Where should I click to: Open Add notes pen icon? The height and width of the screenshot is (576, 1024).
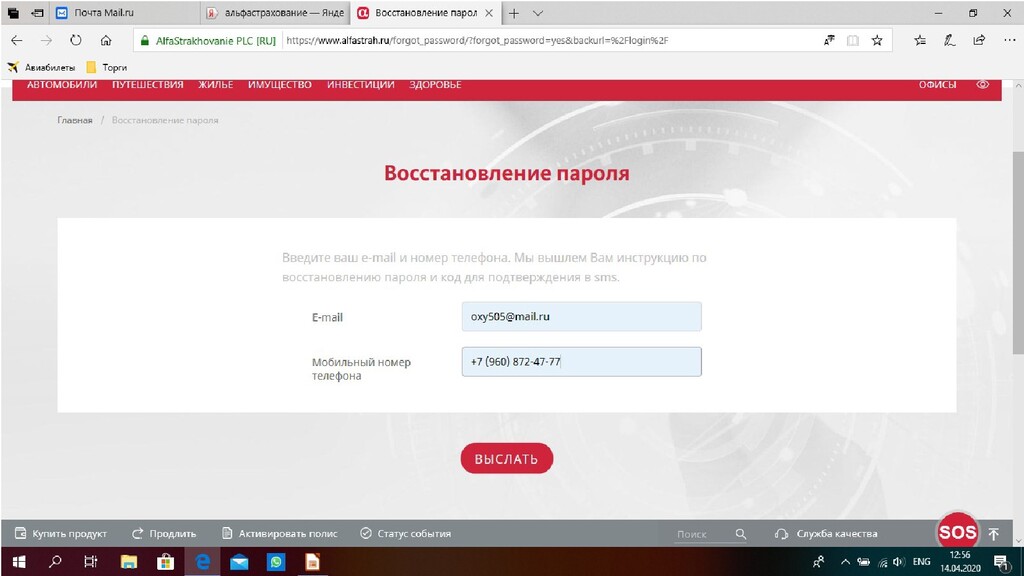point(949,40)
